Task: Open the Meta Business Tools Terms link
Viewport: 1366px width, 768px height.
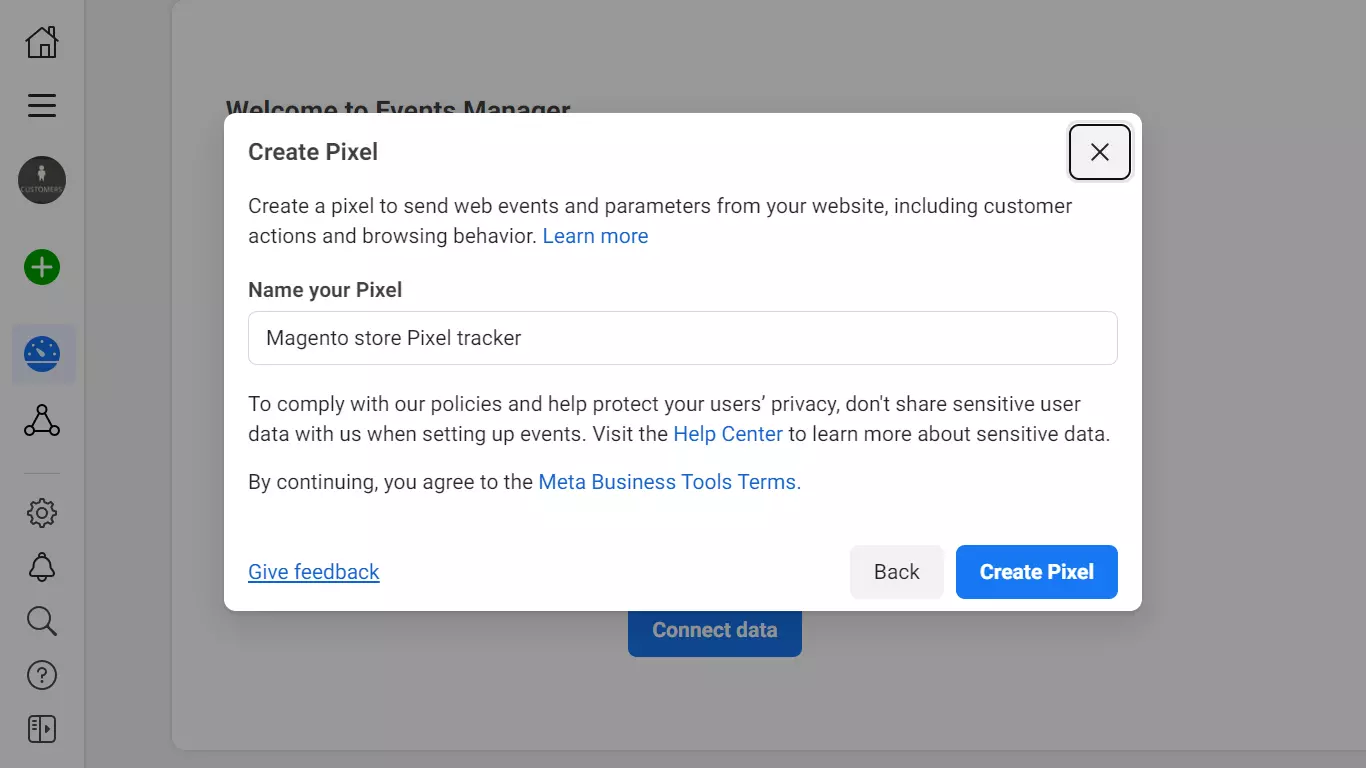Action: [669, 482]
